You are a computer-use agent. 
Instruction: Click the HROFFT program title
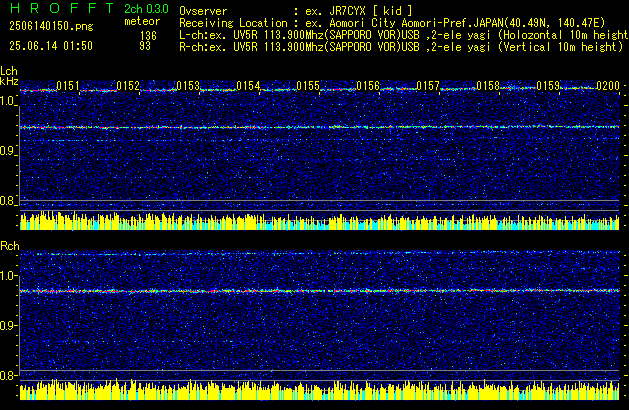click(x=62, y=8)
